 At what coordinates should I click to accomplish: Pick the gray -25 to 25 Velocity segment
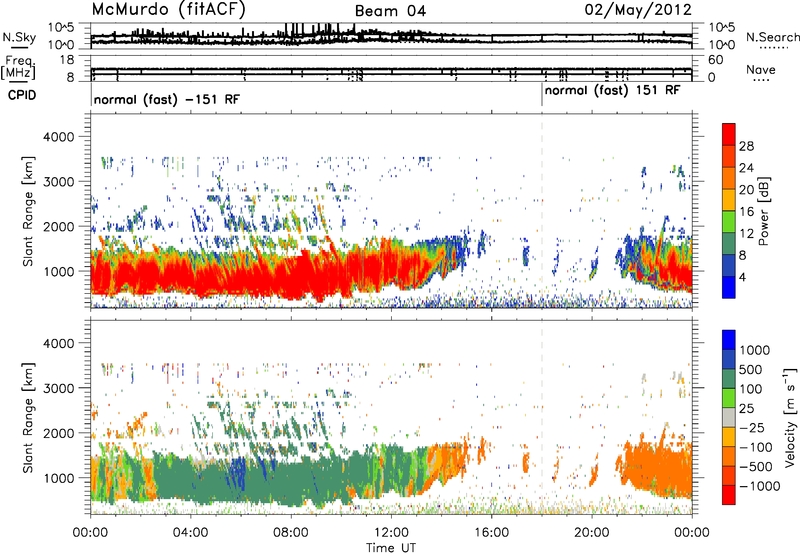click(729, 417)
